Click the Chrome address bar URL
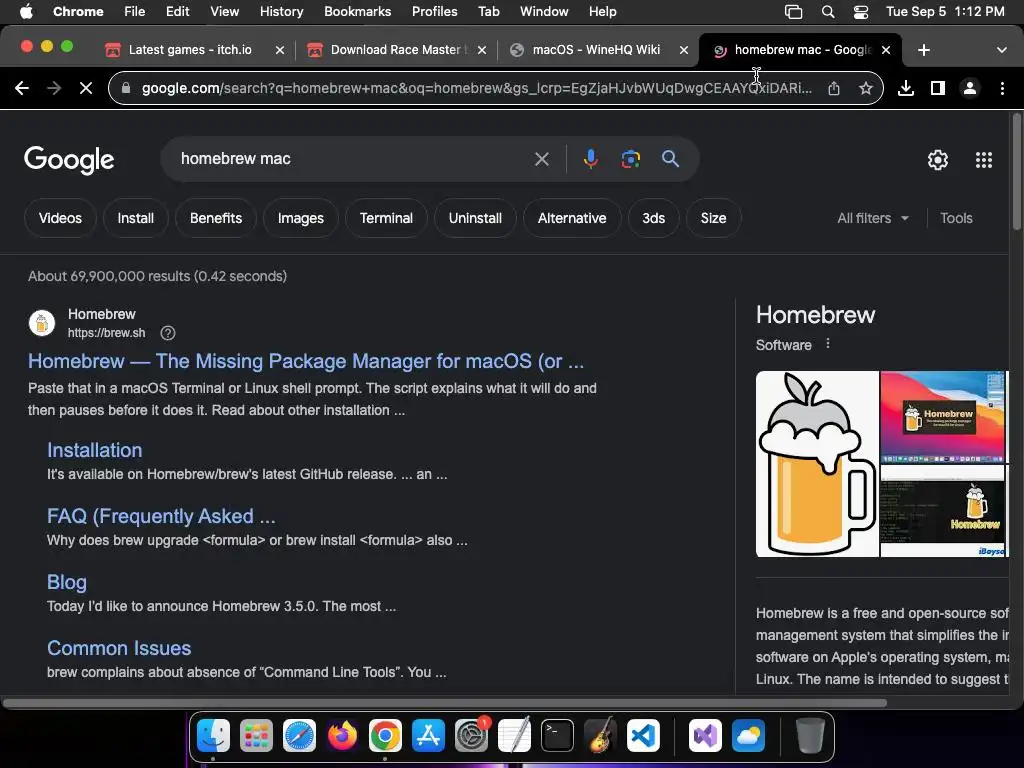The image size is (1024, 768). click(x=477, y=88)
